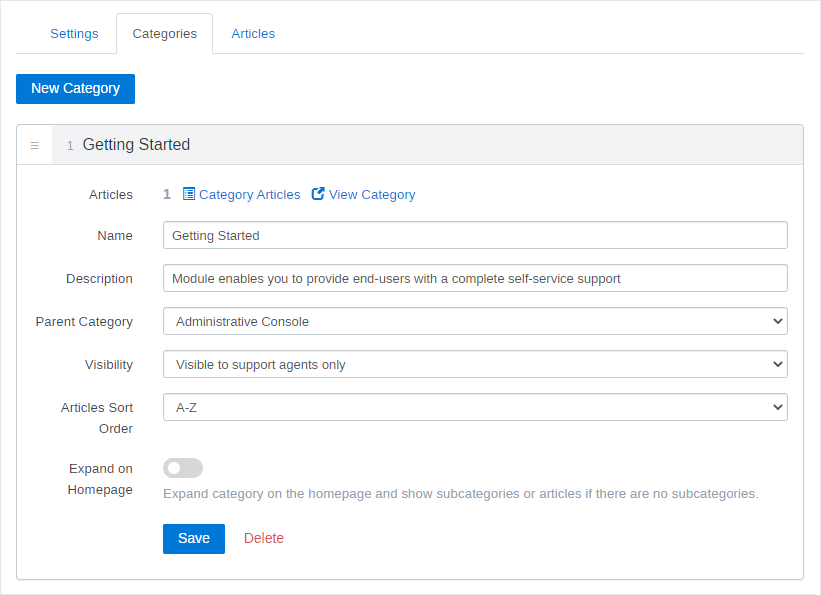
Task: Save the Getting Started category
Action: (193, 538)
